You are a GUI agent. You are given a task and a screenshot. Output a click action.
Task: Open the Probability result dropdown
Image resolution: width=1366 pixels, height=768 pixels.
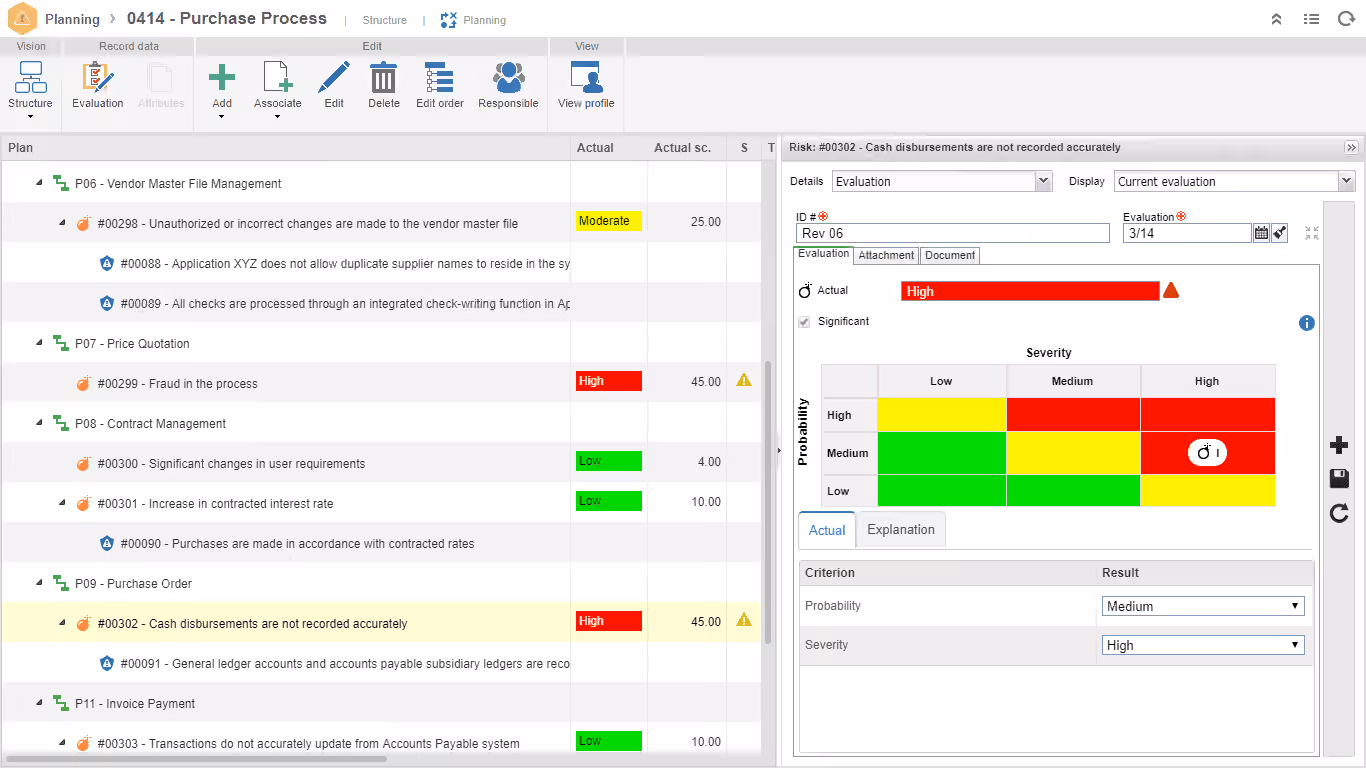1203,606
